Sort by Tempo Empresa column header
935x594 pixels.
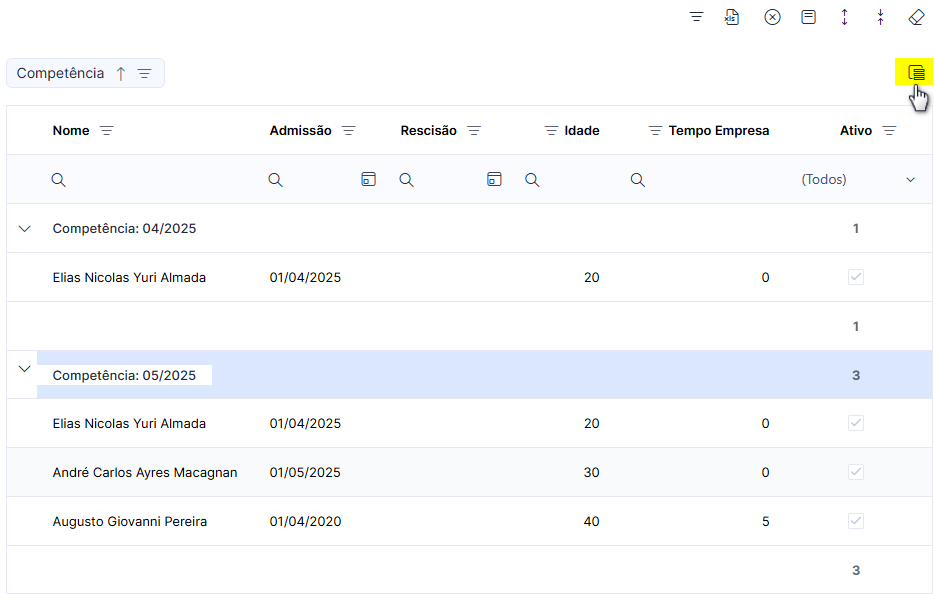(719, 131)
